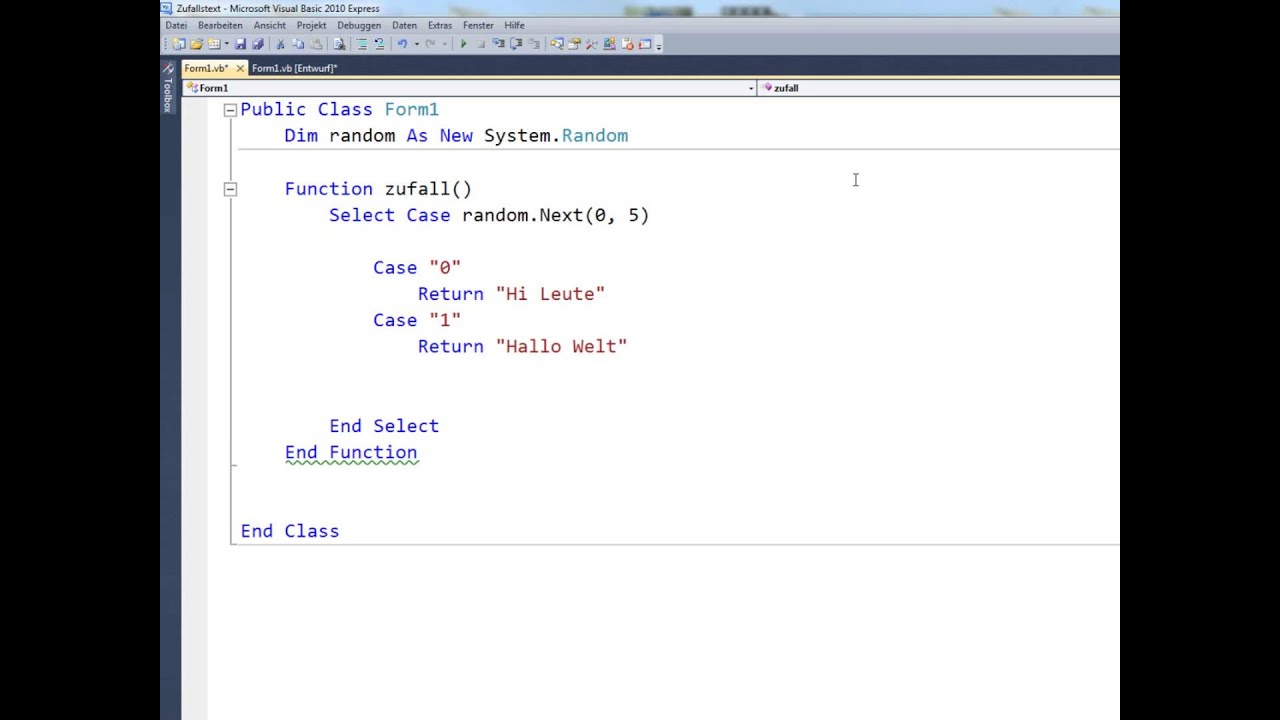Click the "Hi Leute" string literal

coord(550,294)
